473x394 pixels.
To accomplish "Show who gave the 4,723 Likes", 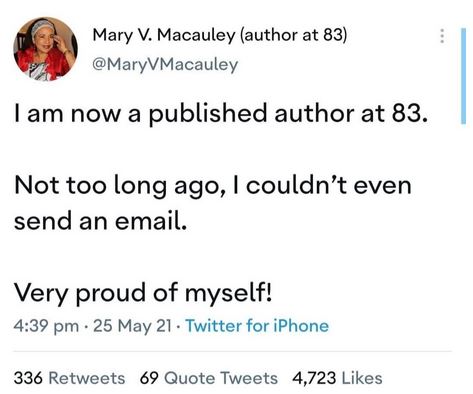I will click(337, 378).
